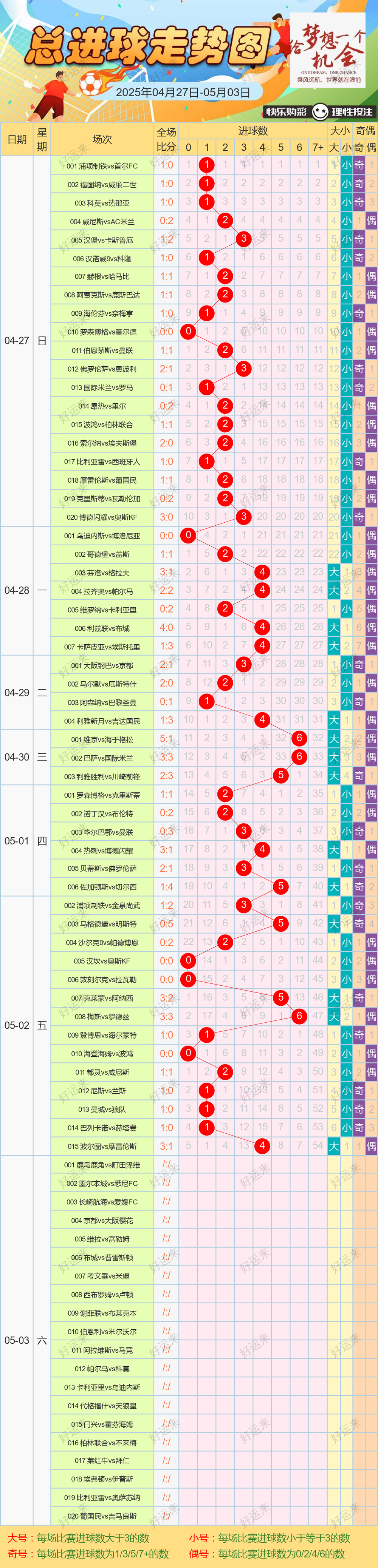Click the red goal marker for 巴萨vs国际米兰
The width and height of the screenshot is (378, 1568).
tap(299, 756)
